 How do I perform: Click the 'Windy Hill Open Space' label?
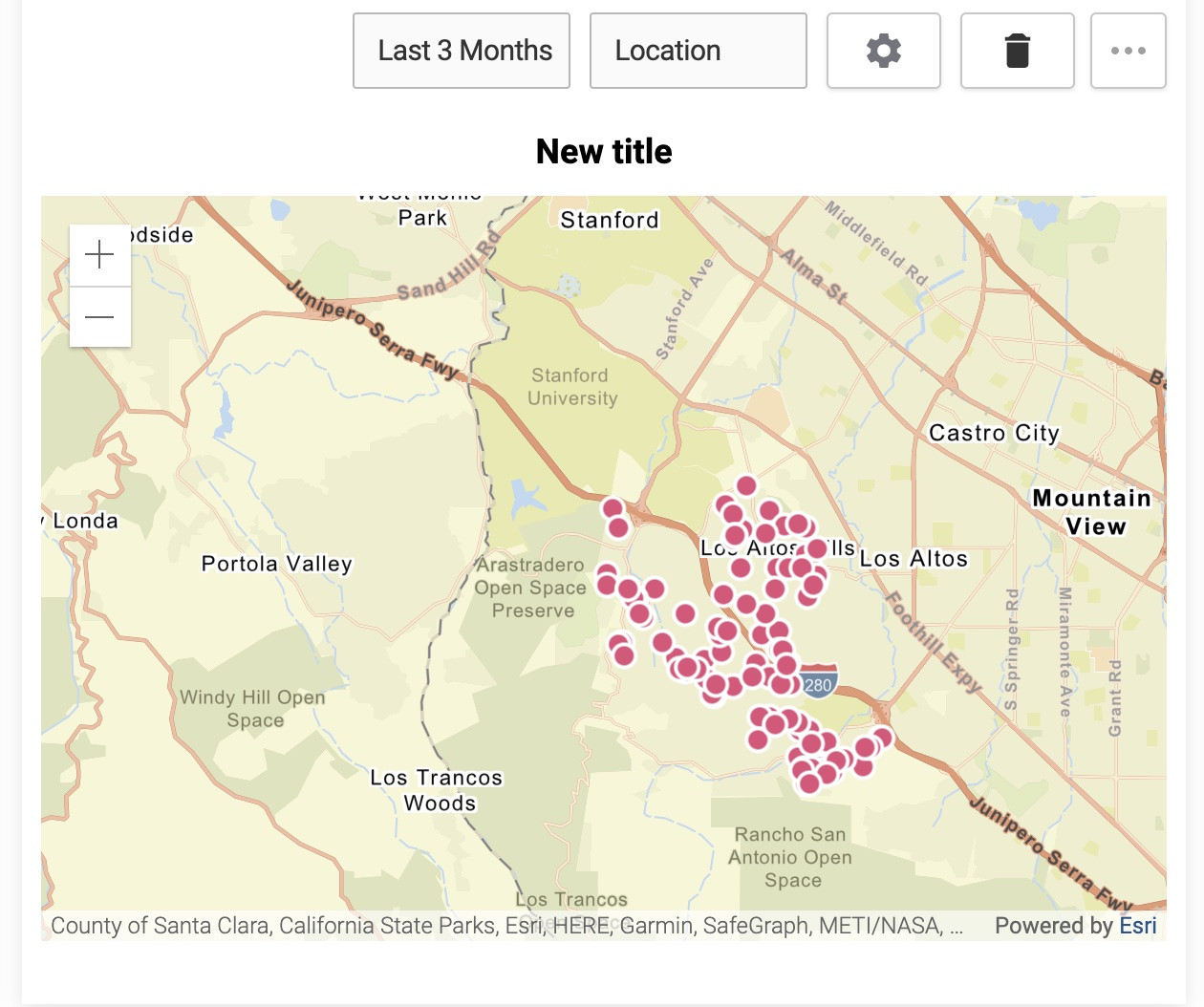coord(253,709)
